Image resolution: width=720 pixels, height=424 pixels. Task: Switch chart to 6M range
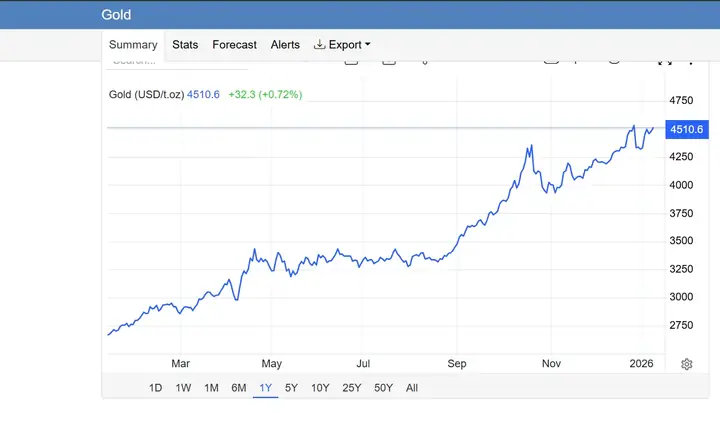(239, 388)
